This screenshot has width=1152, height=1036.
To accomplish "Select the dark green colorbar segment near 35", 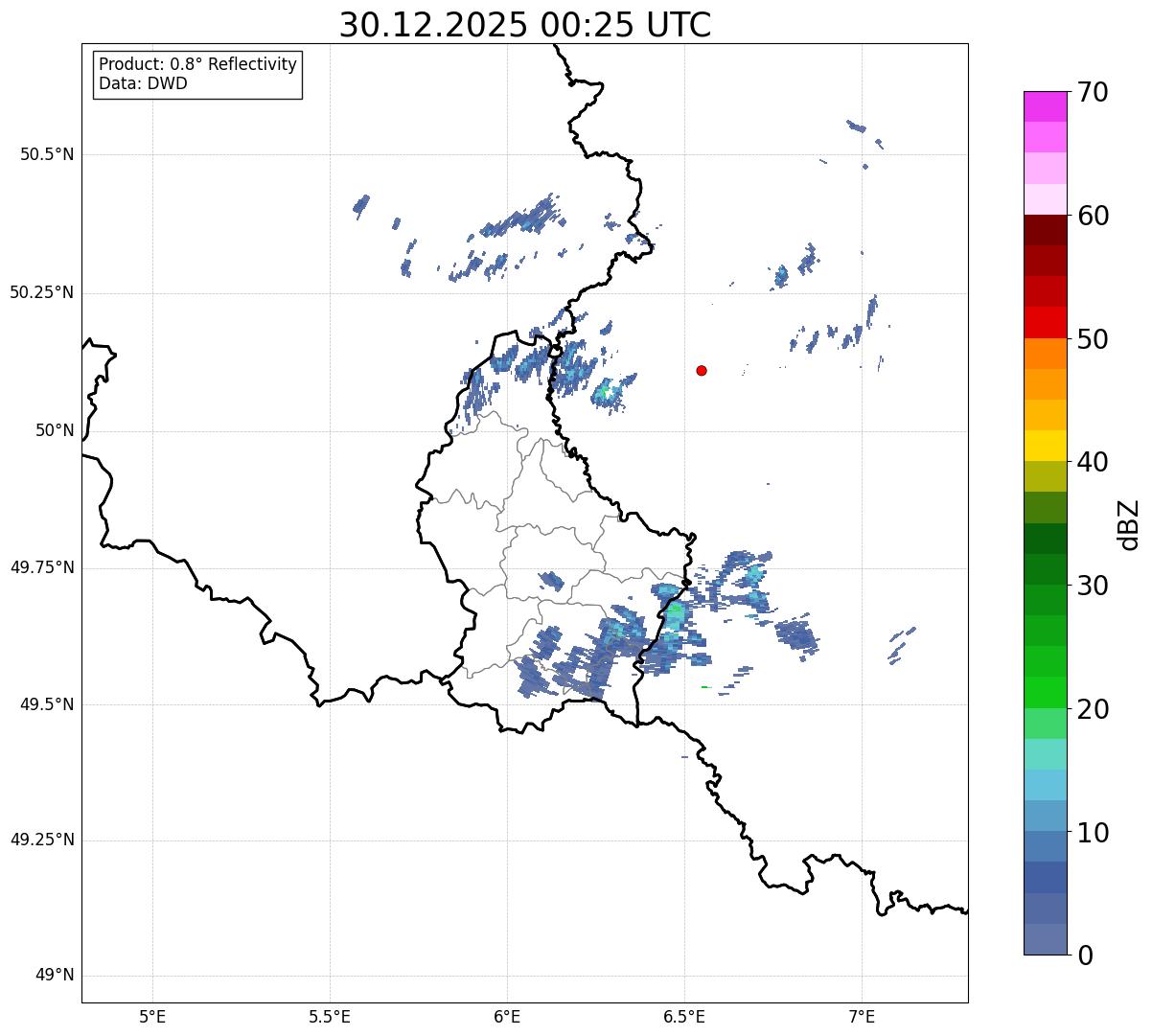I will 1045,539.
